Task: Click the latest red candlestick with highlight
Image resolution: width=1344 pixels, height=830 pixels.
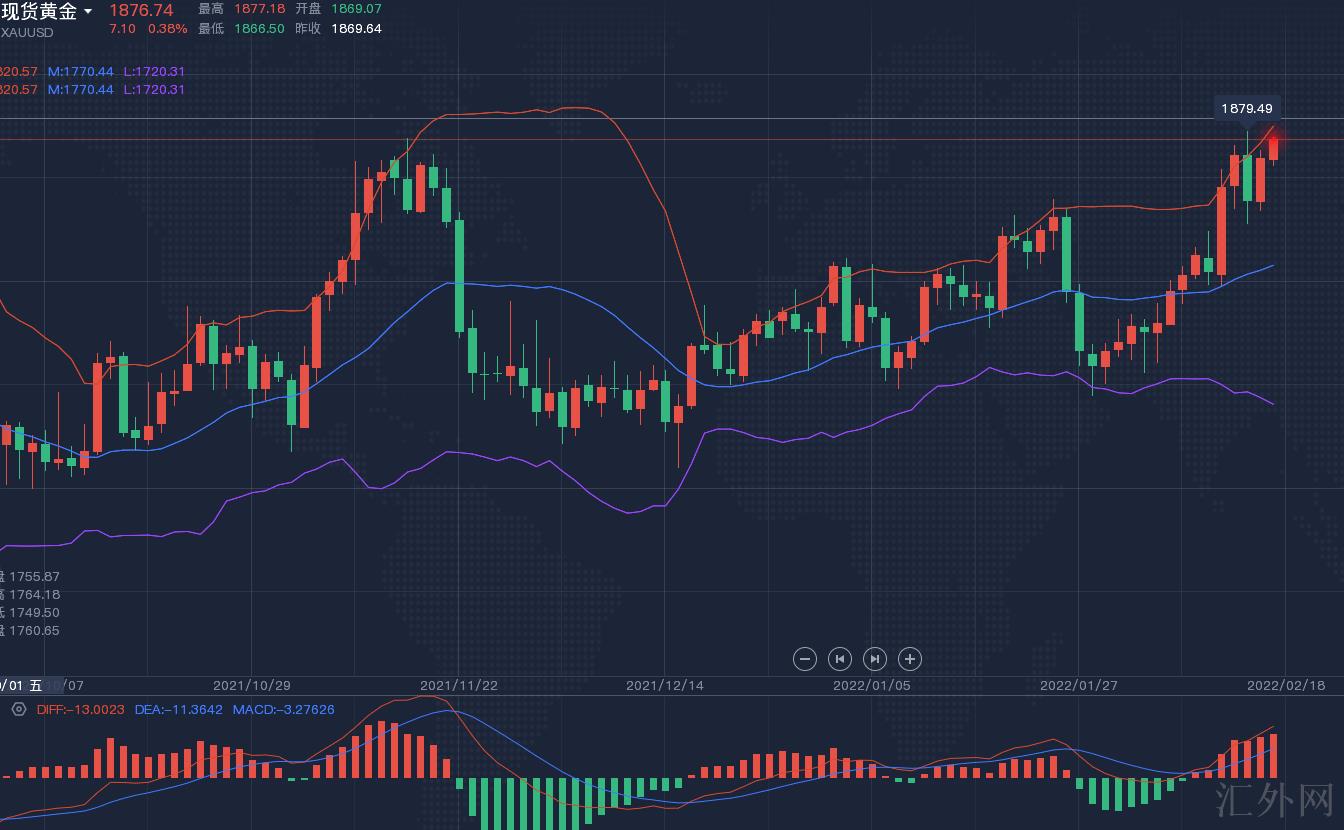Action: 1273,148
